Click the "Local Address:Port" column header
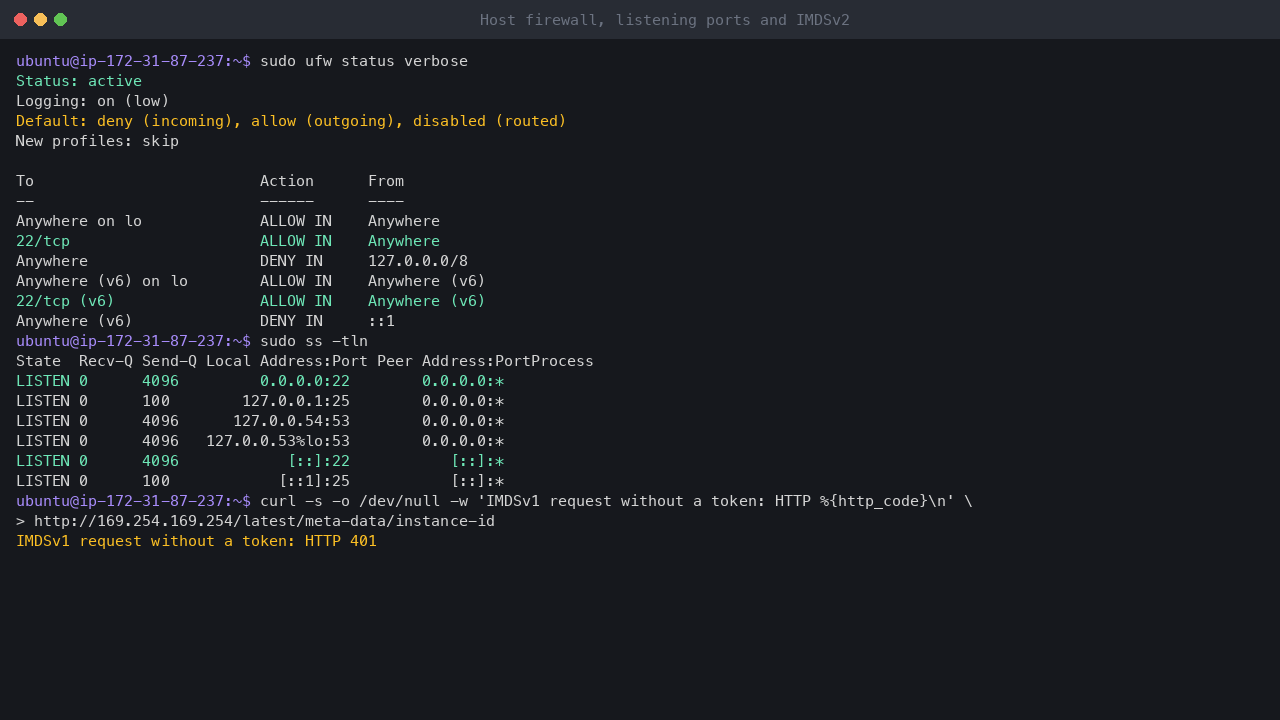This screenshot has height=720, width=1280. click(x=287, y=361)
